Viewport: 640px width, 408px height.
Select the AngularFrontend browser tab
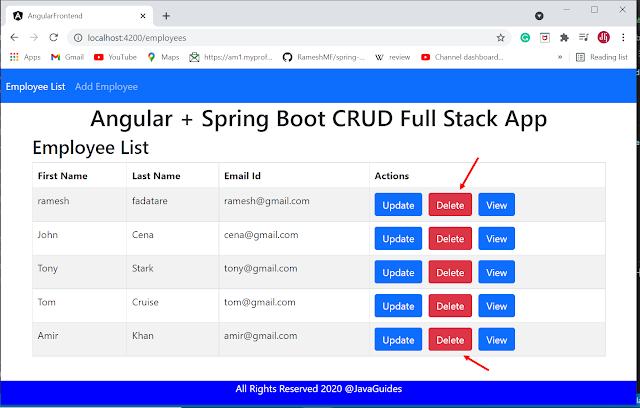80,16
